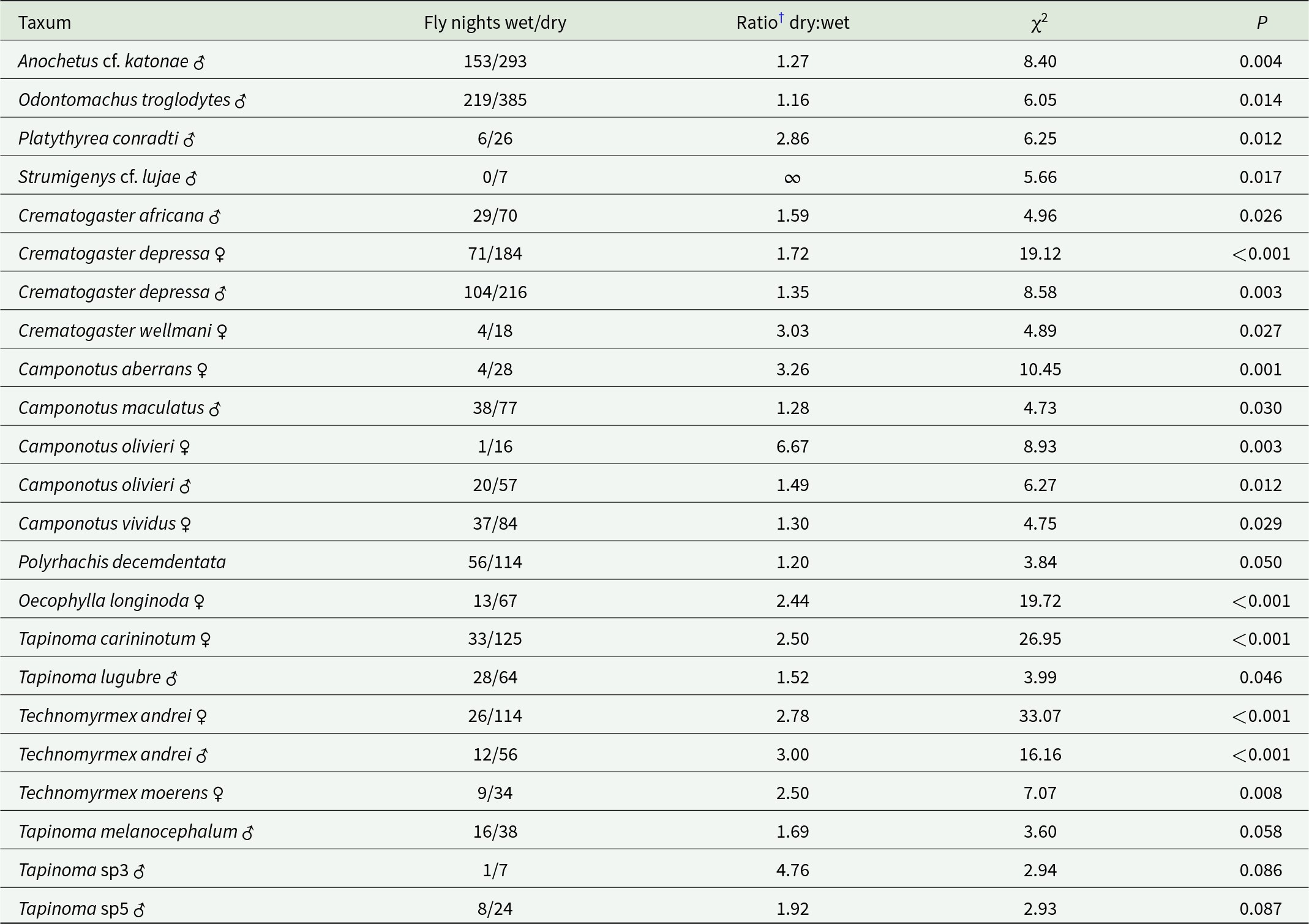Image resolution: width=1309 pixels, height=924 pixels.
Task: Click the Polyrhachis decemdentata taxon name
Action: coord(122,562)
